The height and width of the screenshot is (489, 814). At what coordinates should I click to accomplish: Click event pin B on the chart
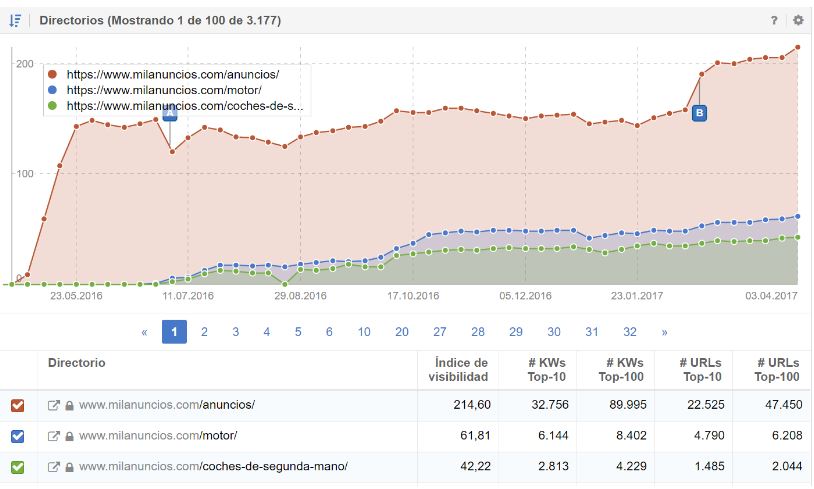(x=699, y=113)
